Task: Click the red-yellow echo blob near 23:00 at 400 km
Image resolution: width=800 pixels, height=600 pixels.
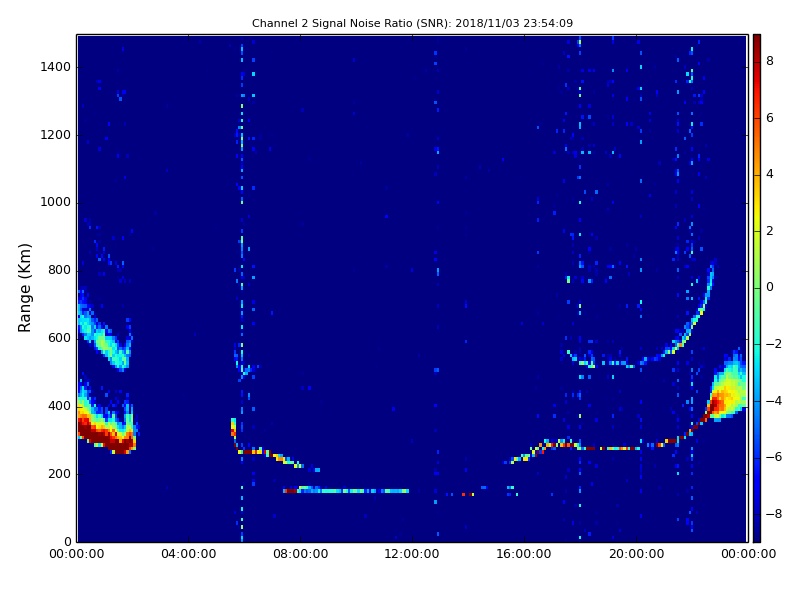Action: (727, 393)
